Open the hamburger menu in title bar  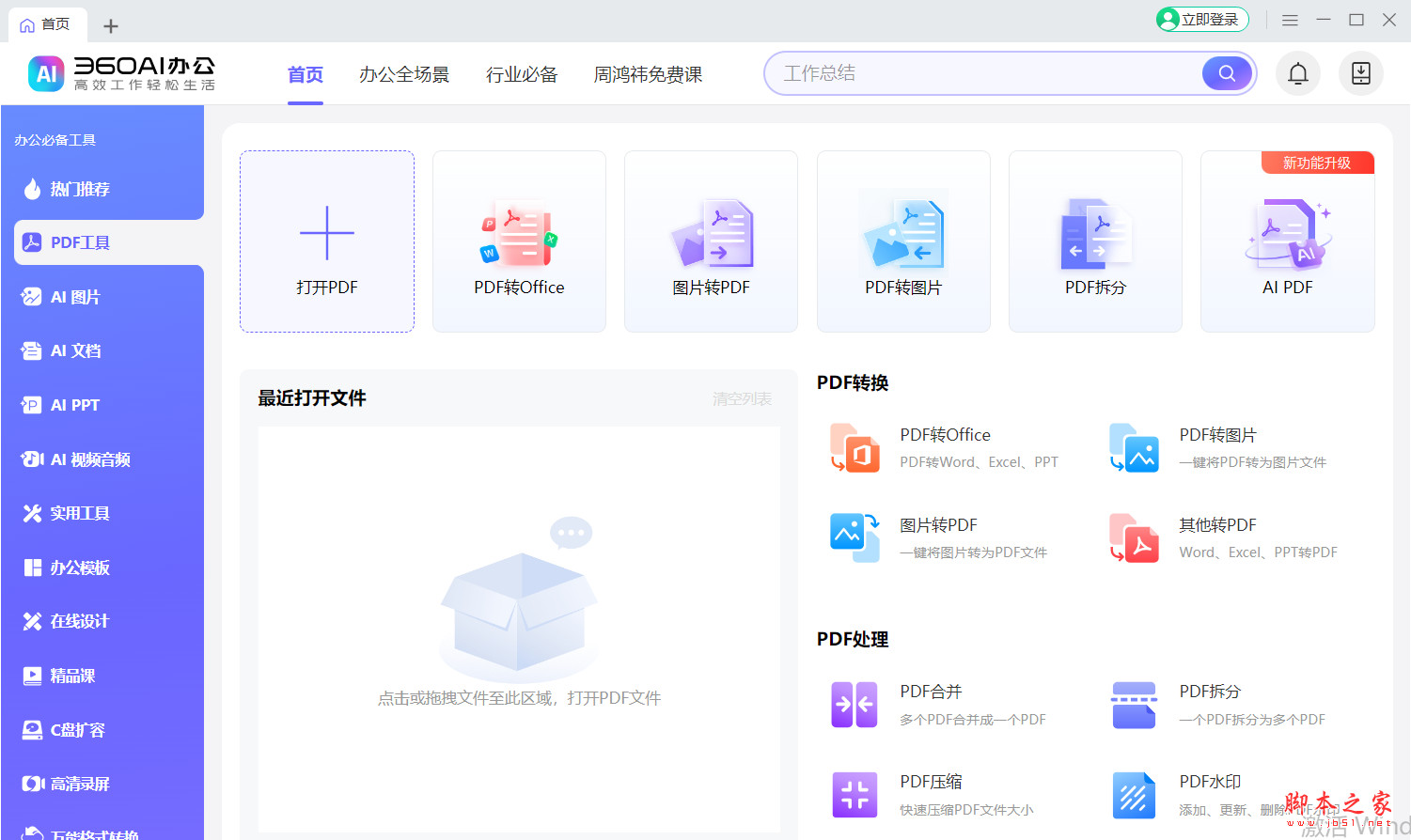click(x=1290, y=19)
